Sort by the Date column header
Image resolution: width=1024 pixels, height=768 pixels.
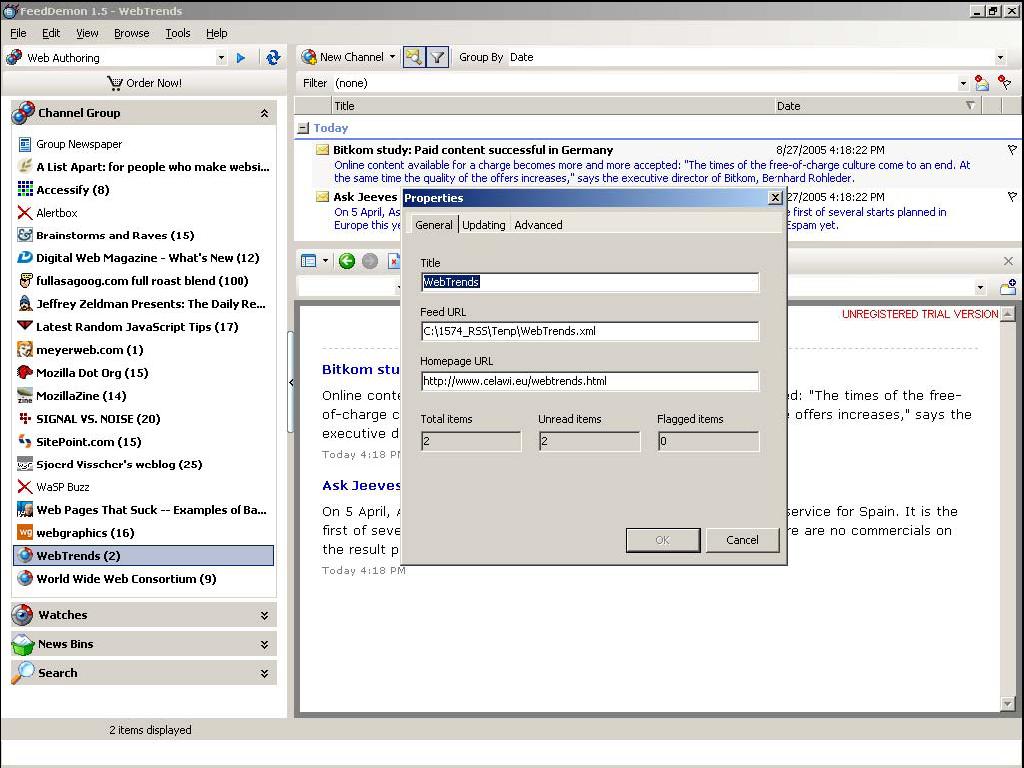click(x=877, y=106)
